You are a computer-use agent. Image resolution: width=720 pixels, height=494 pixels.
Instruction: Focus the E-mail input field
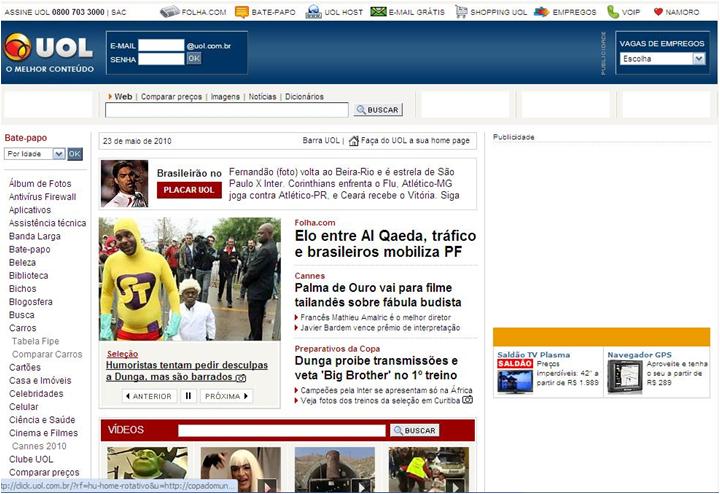click(161, 45)
